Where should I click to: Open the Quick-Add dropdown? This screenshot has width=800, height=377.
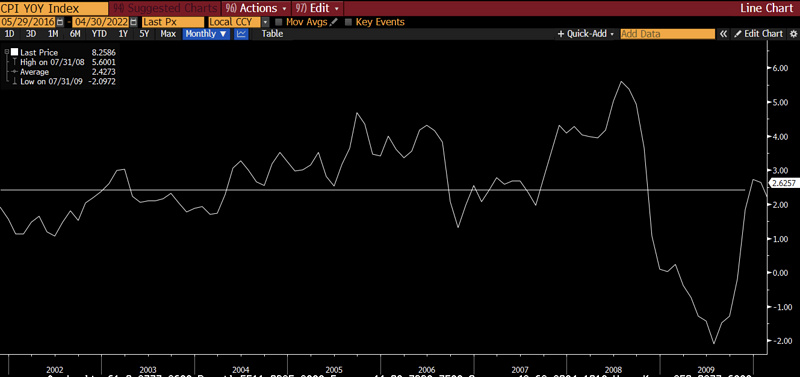click(x=586, y=34)
